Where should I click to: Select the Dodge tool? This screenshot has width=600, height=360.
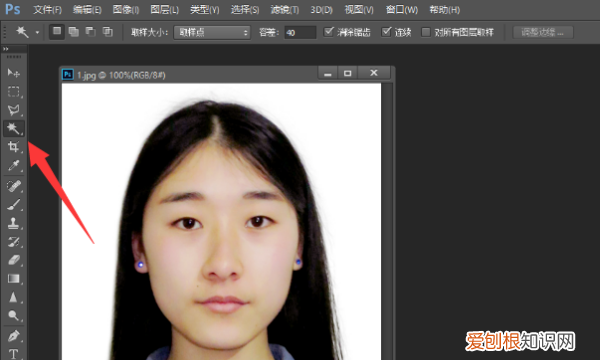click(x=14, y=316)
